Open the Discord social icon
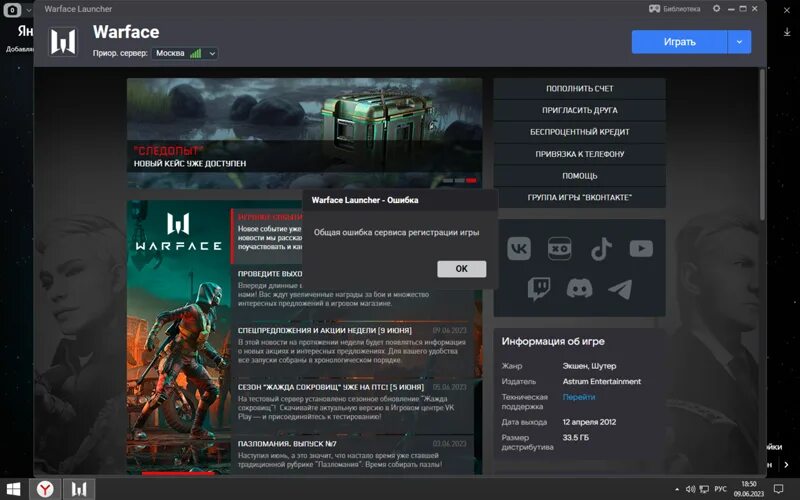 pos(580,289)
